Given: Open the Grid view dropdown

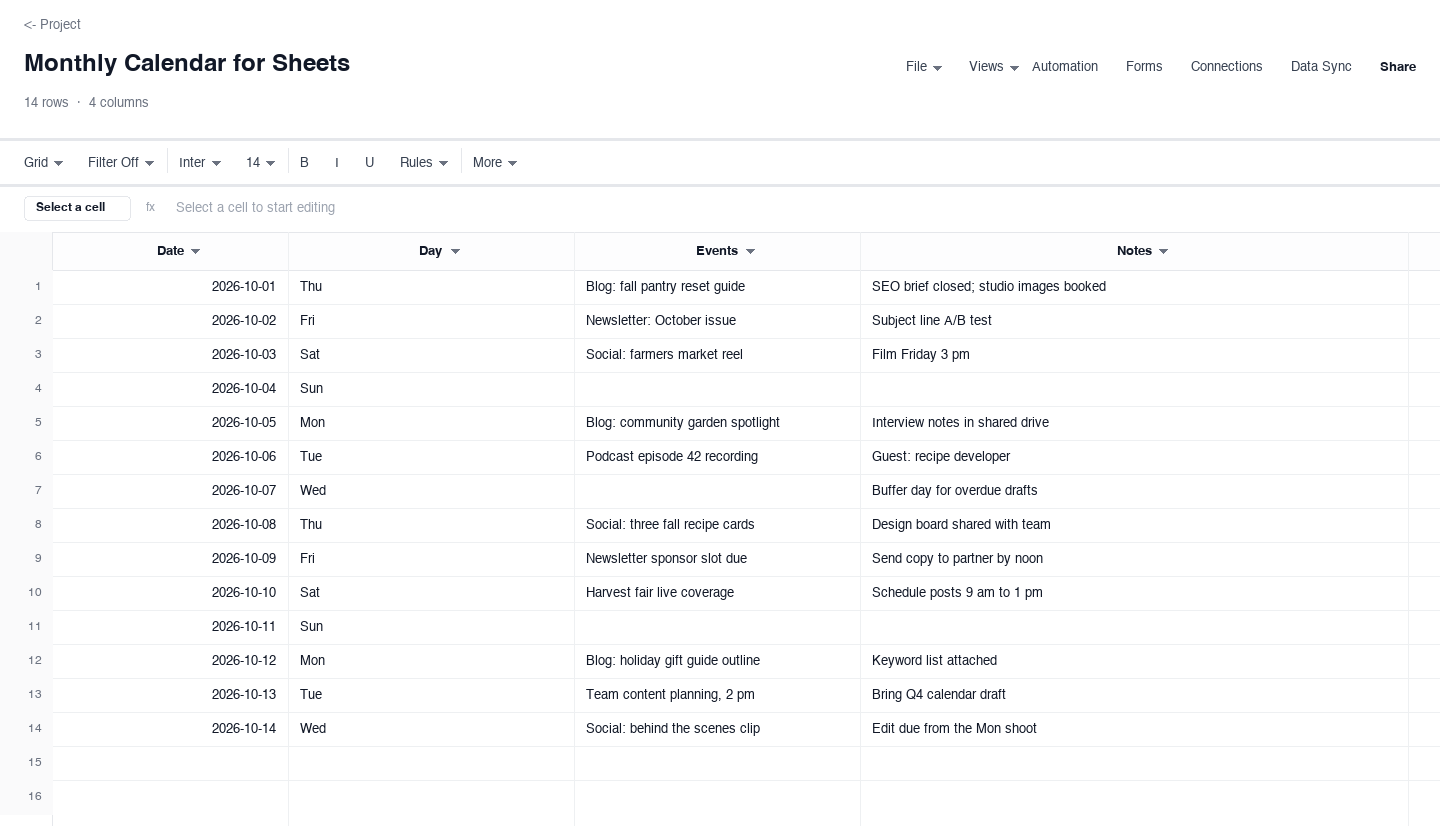Looking at the screenshot, I should [43, 162].
